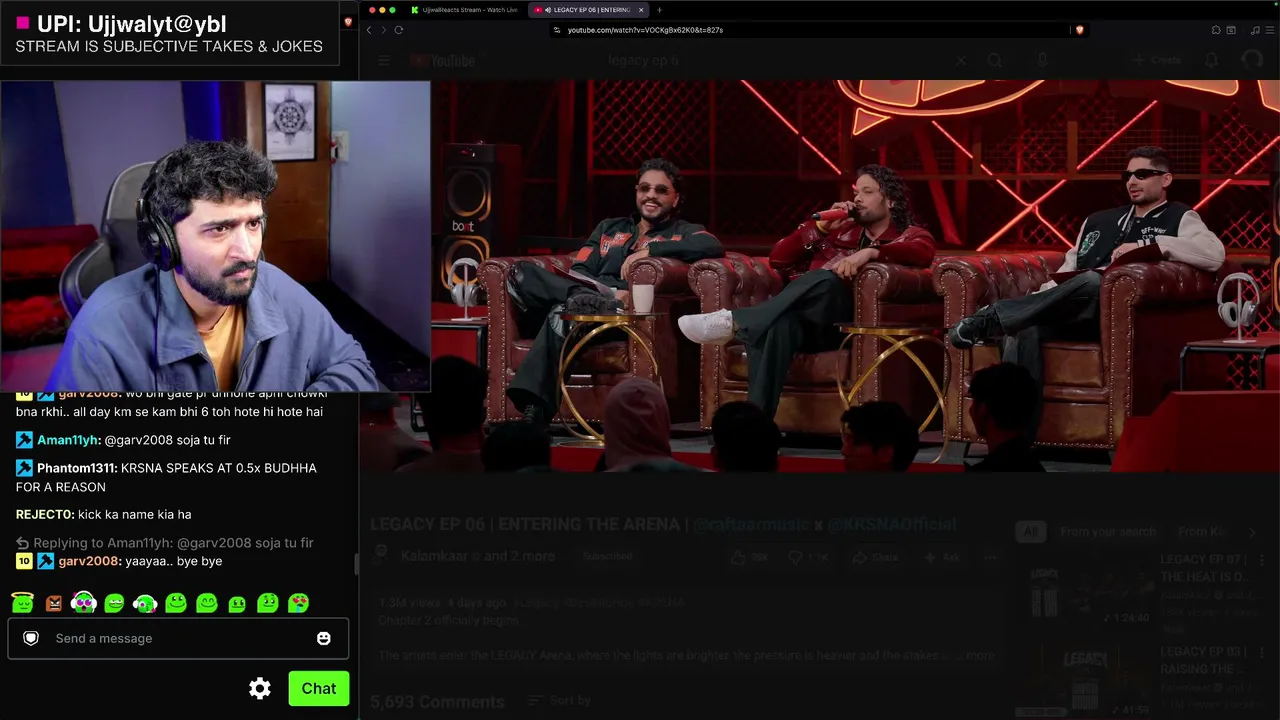This screenshot has width=1280, height=720.
Task: Open the YouTube guide menu icon
Action: (x=384, y=61)
